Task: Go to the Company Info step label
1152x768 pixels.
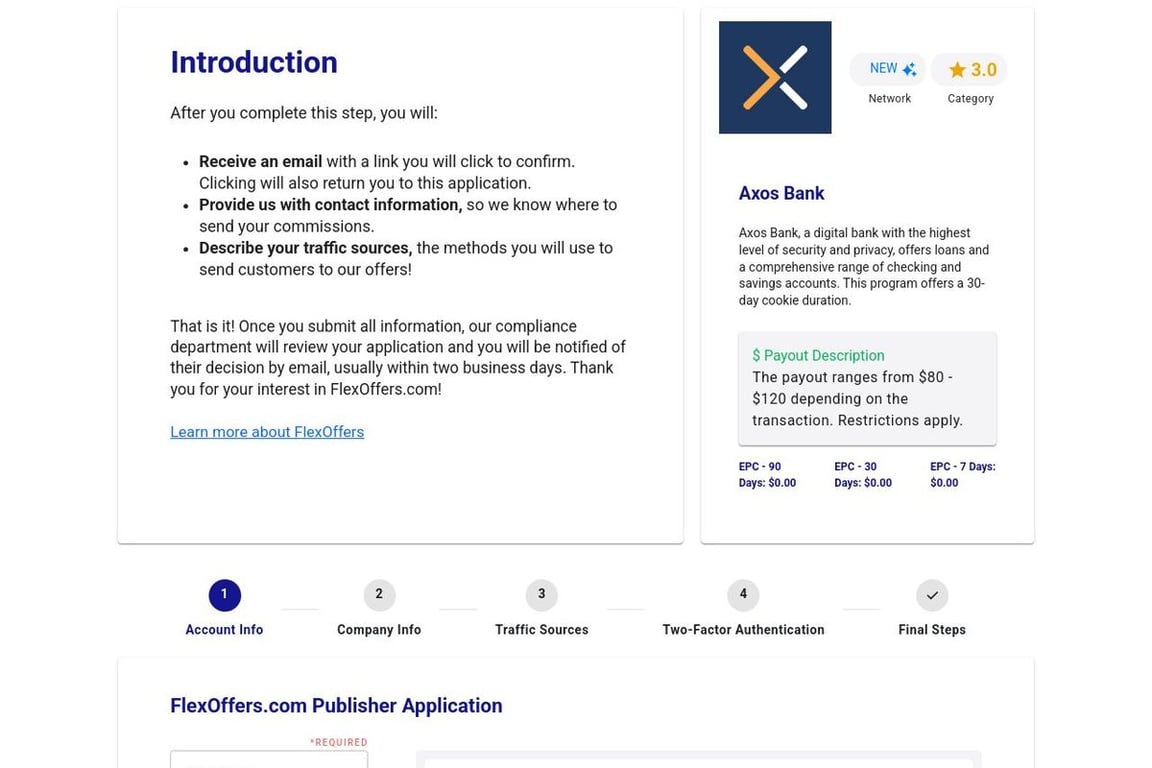Action: pos(379,630)
